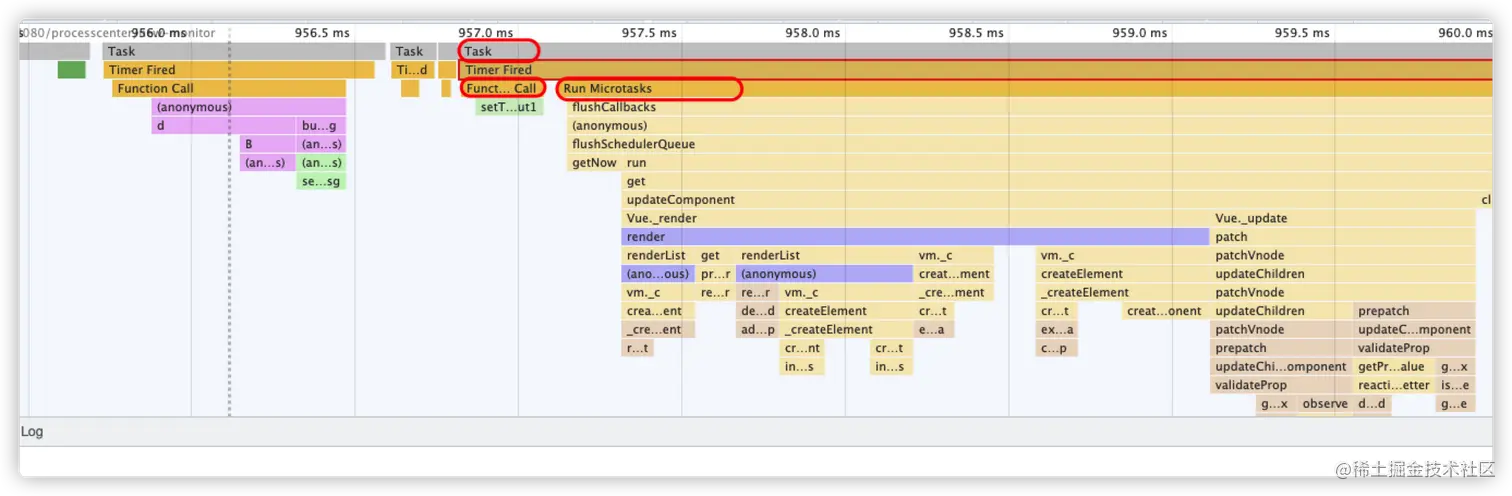Select the 'g...x' block left of observe
The image size is (1512, 496).
point(1275,403)
